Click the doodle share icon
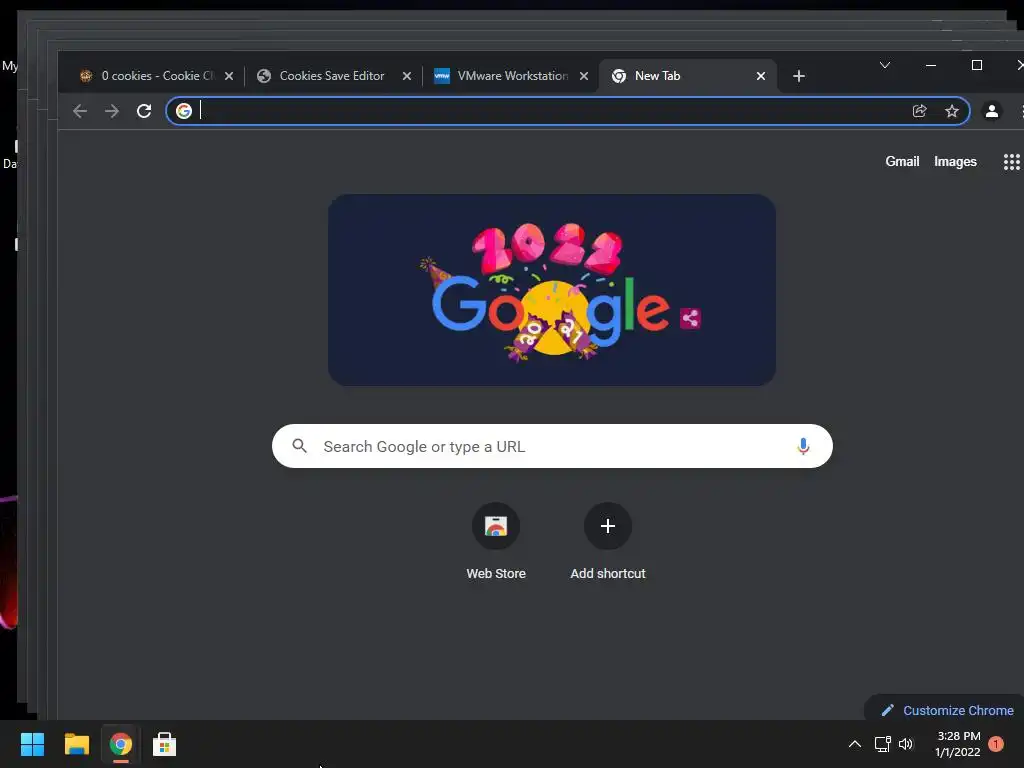The width and height of the screenshot is (1024, 768). [690, 319]
